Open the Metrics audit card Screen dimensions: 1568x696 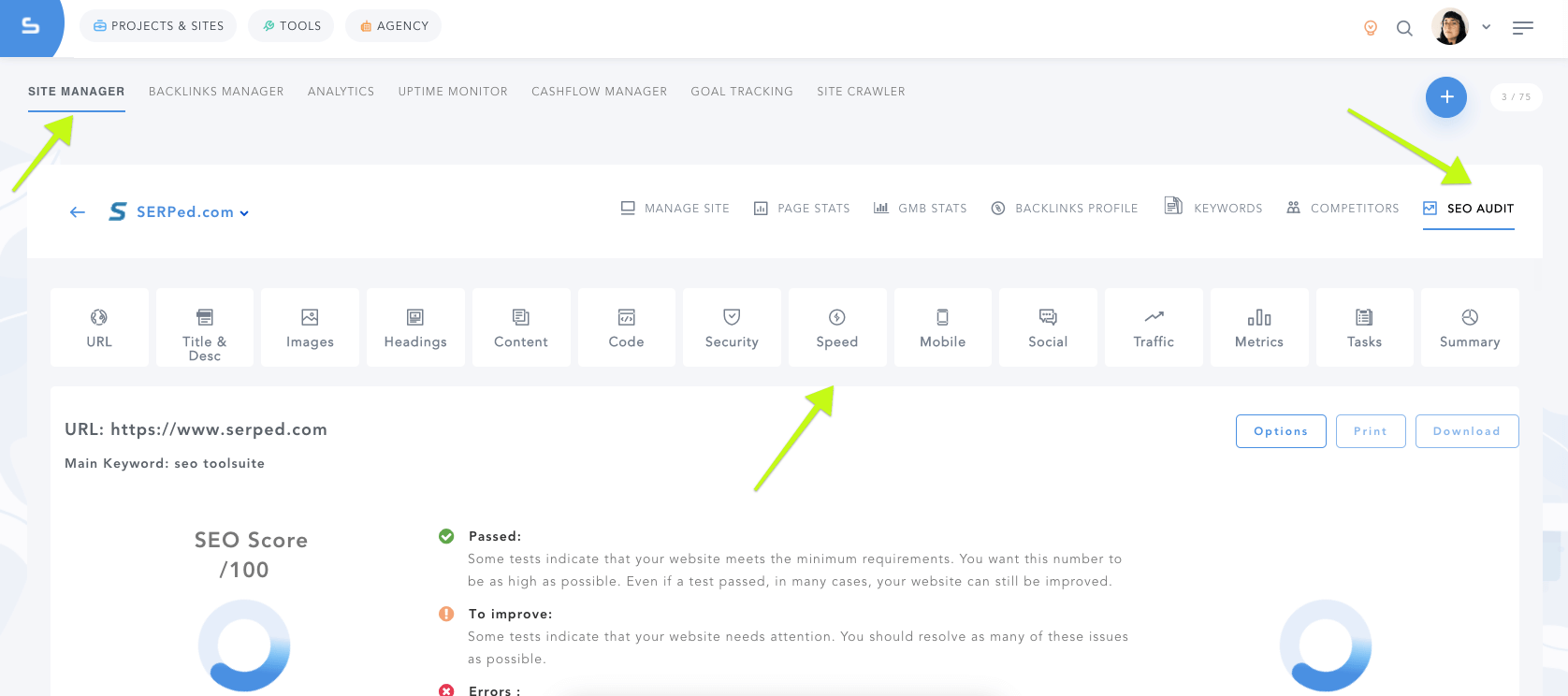click(x=1259, y=327)
